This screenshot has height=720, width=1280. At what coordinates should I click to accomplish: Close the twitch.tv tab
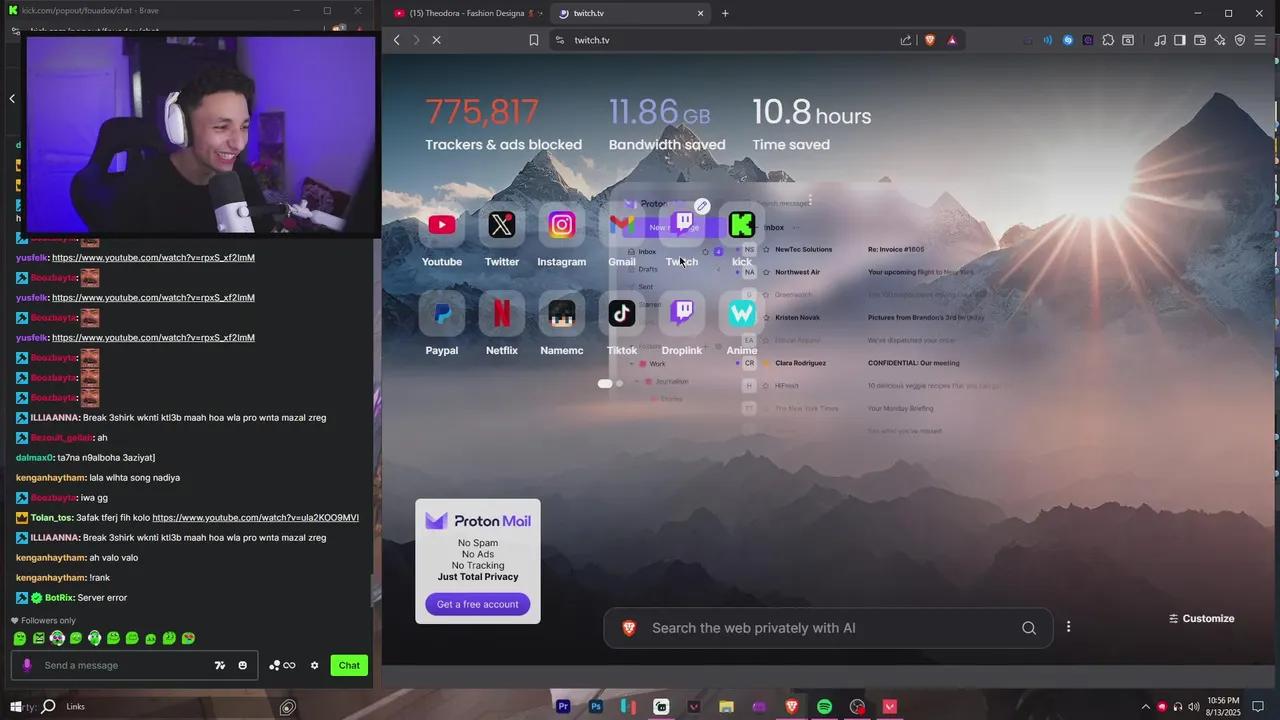700,13
